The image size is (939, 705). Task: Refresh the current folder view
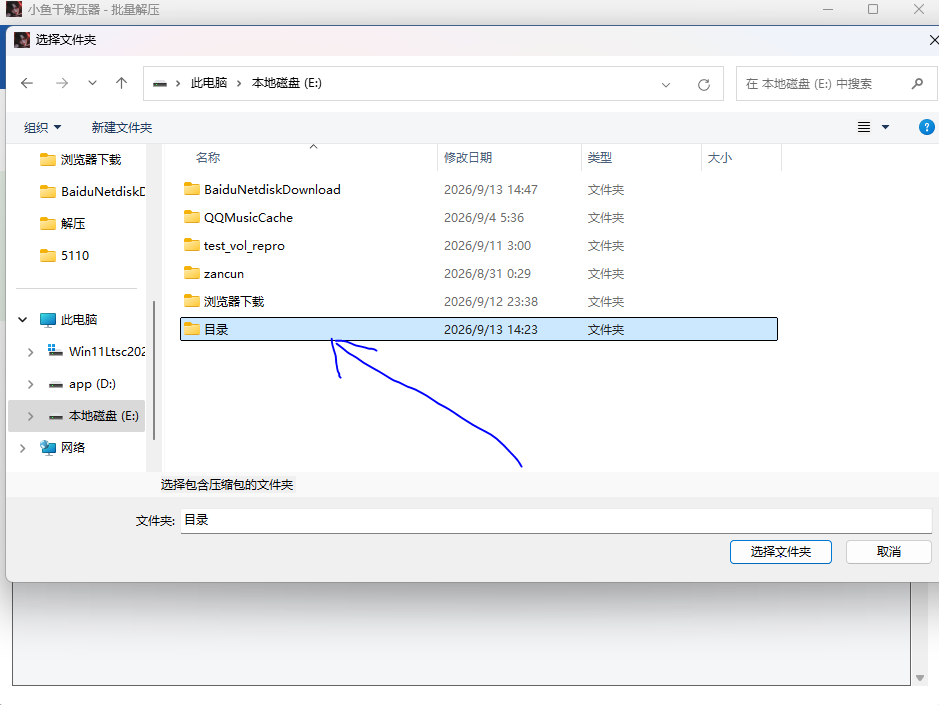[704, 84]
